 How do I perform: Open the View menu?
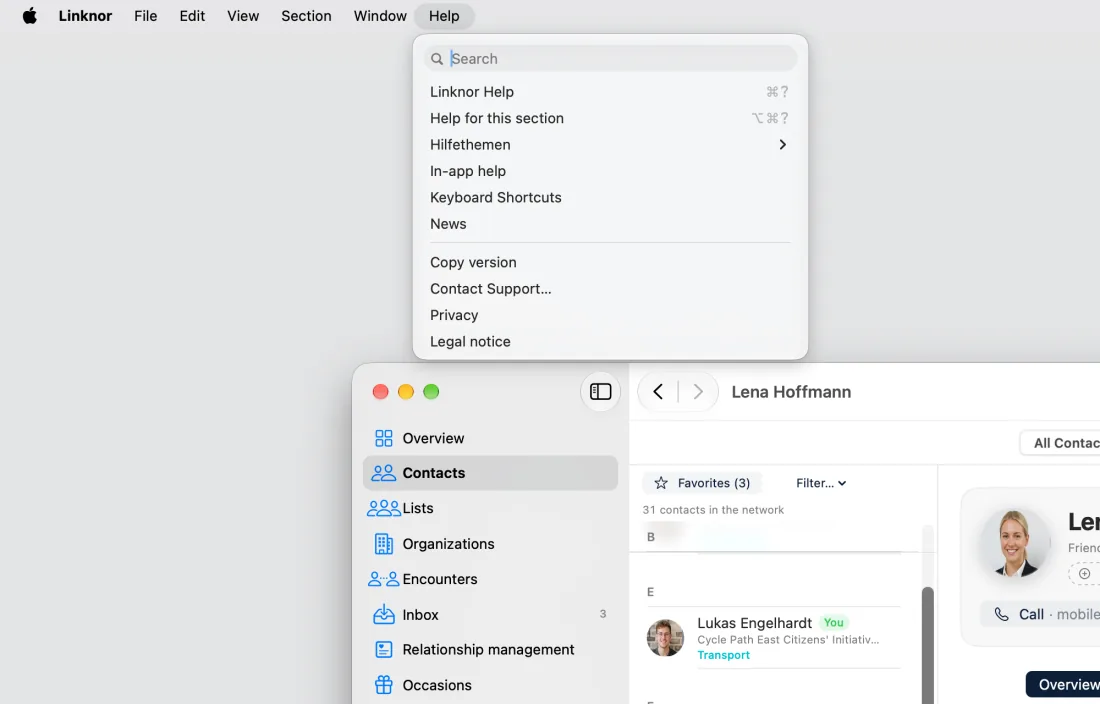(243, 15)
